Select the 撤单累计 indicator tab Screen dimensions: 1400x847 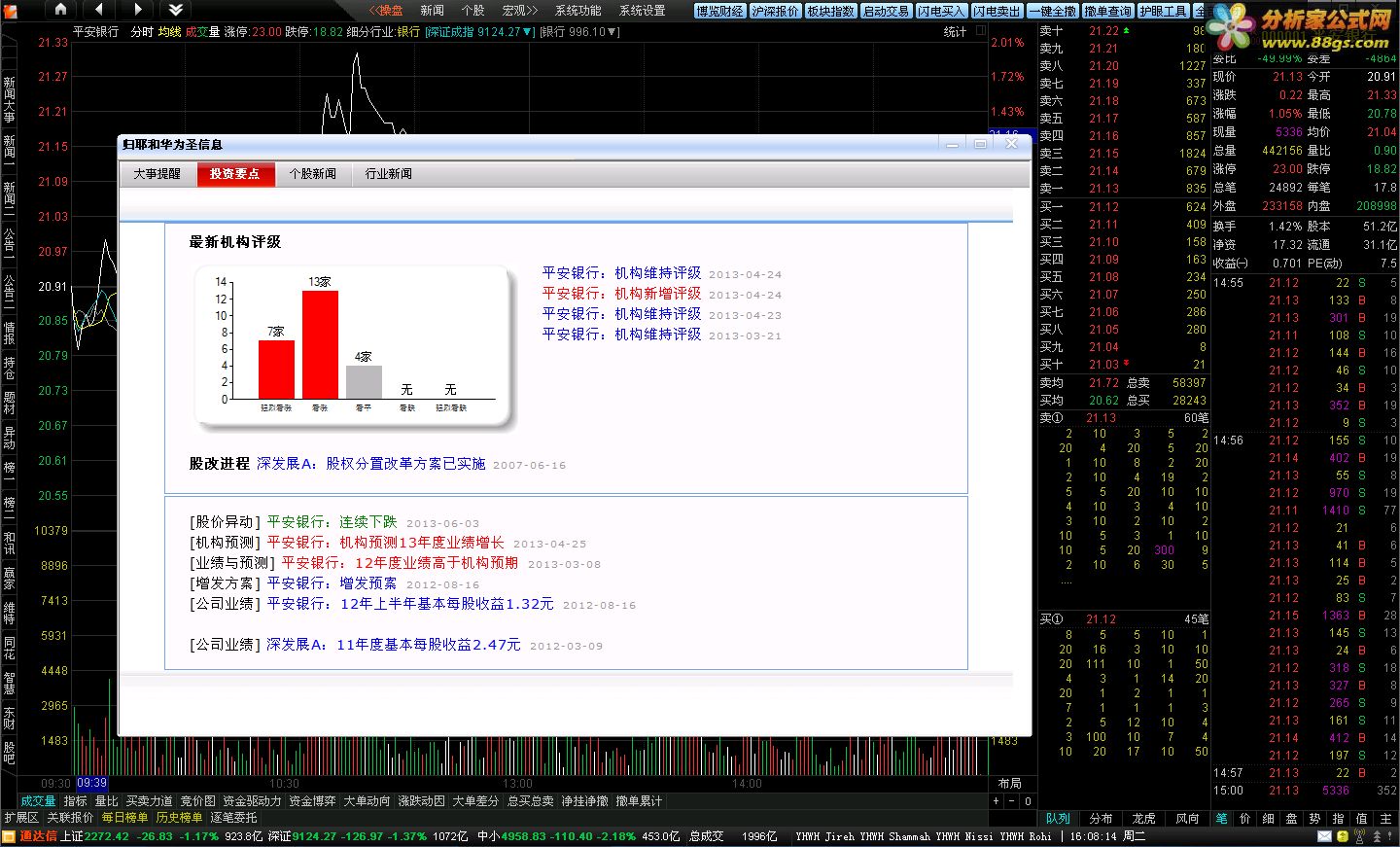639,801
